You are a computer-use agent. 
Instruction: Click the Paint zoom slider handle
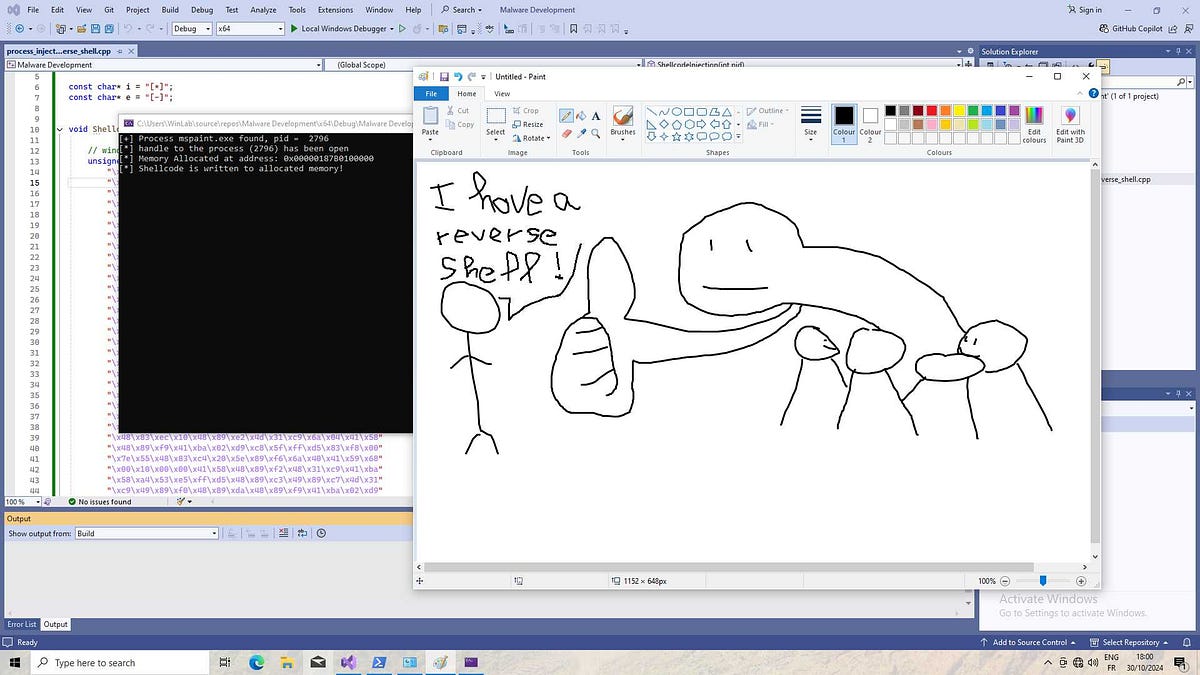pyautogui.click(x=1043, y=580)
